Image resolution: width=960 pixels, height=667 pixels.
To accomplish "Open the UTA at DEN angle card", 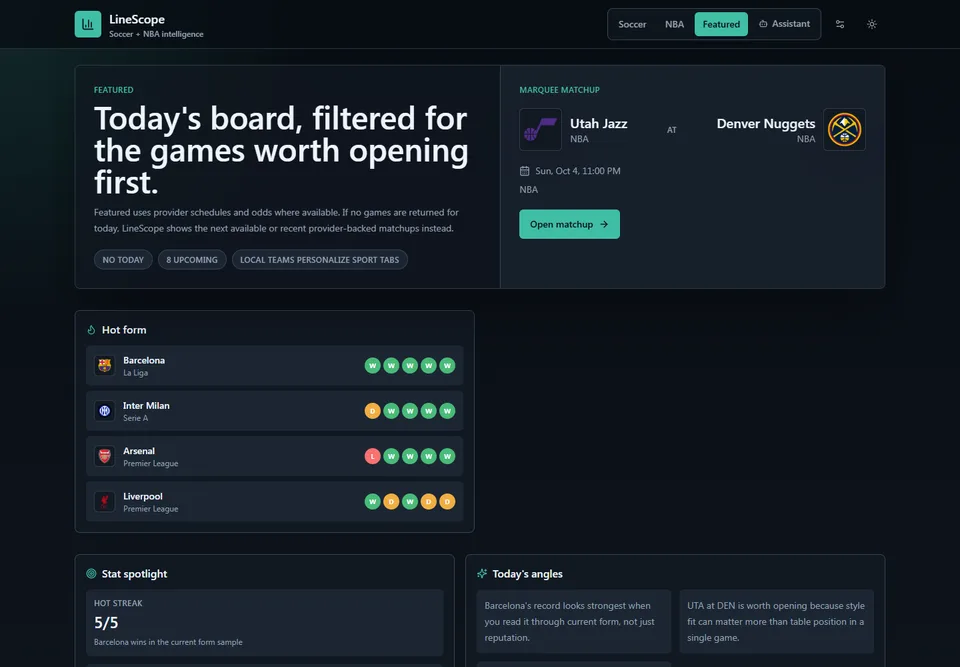I will pyautogui.click(x=776, y=622).
